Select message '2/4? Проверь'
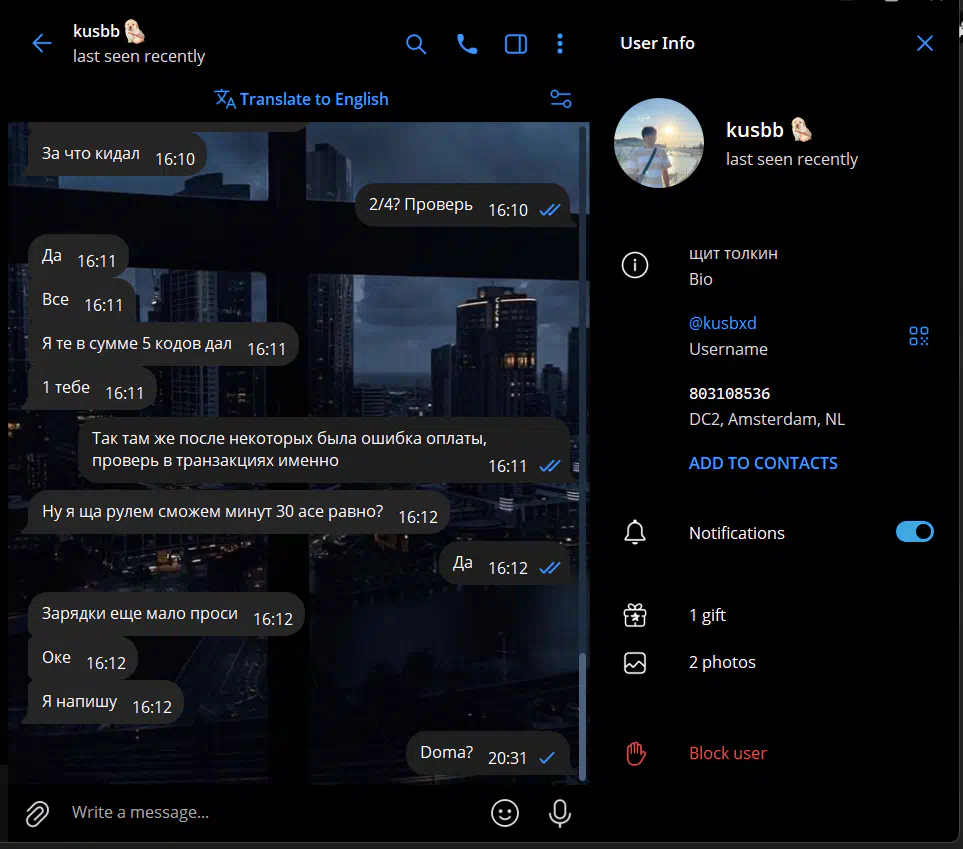 [463, 205]
